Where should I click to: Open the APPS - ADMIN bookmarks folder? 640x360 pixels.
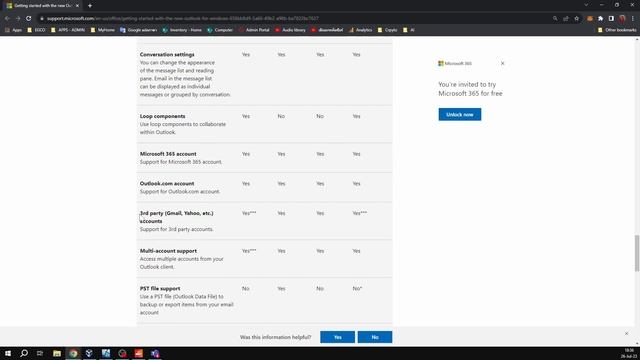(68, 30)
